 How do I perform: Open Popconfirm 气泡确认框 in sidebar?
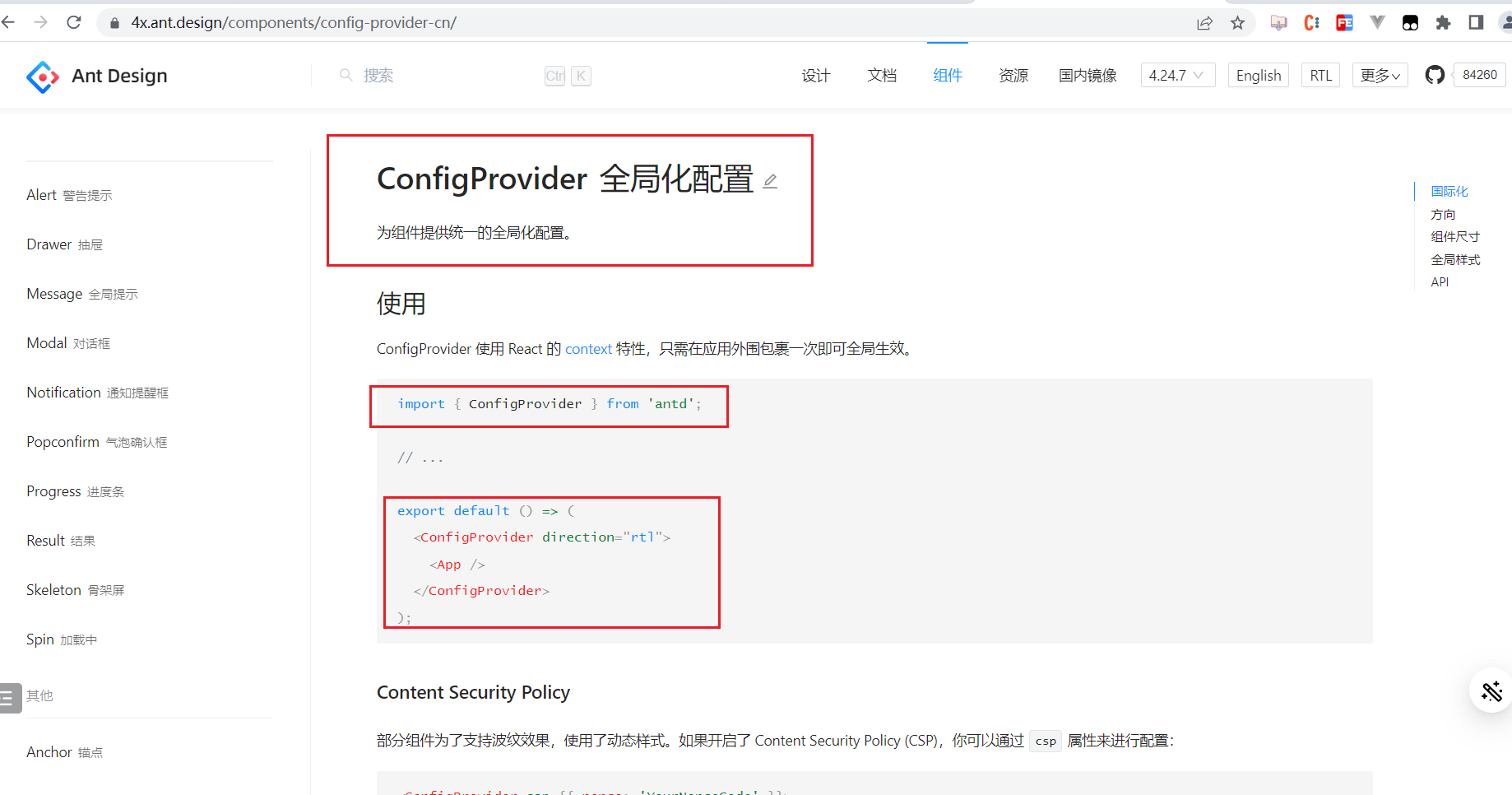96,442
